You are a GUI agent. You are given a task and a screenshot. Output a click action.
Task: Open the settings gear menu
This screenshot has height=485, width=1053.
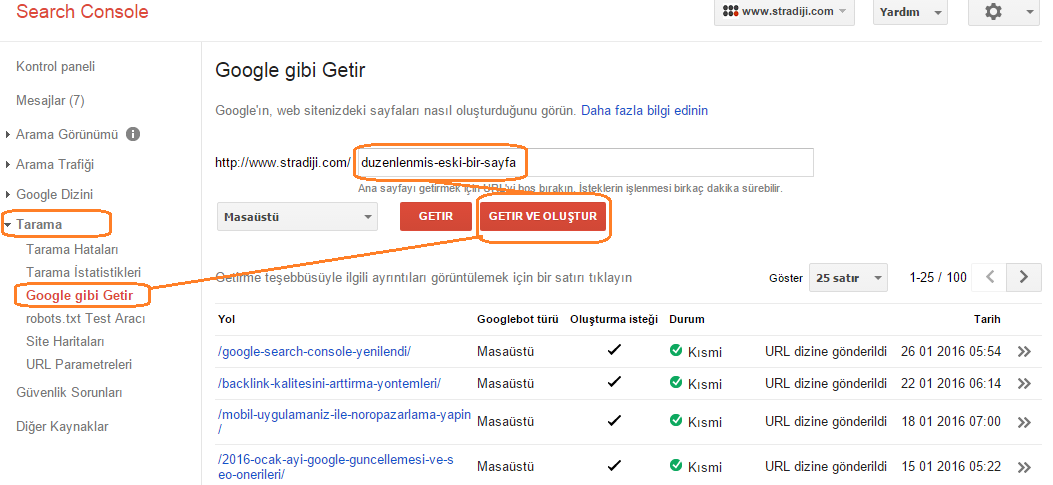1003,13
